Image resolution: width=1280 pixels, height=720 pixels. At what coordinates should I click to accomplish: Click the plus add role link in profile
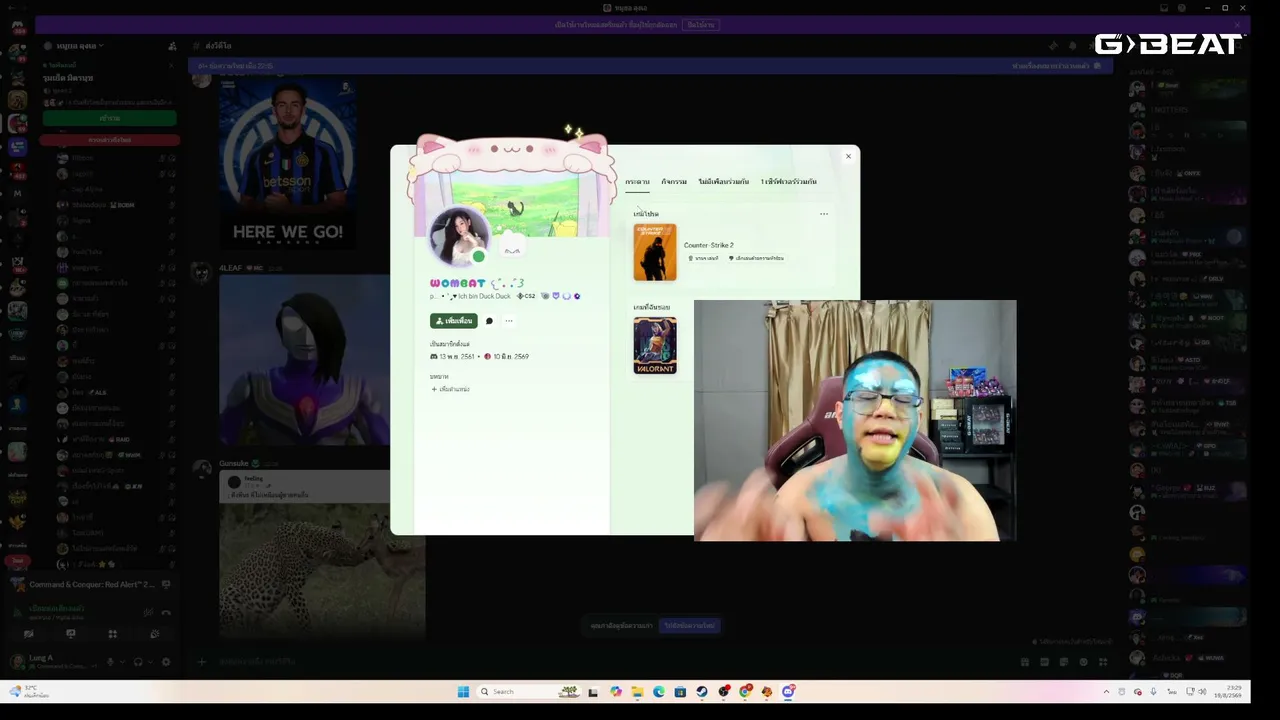click(x=450, y=389)
